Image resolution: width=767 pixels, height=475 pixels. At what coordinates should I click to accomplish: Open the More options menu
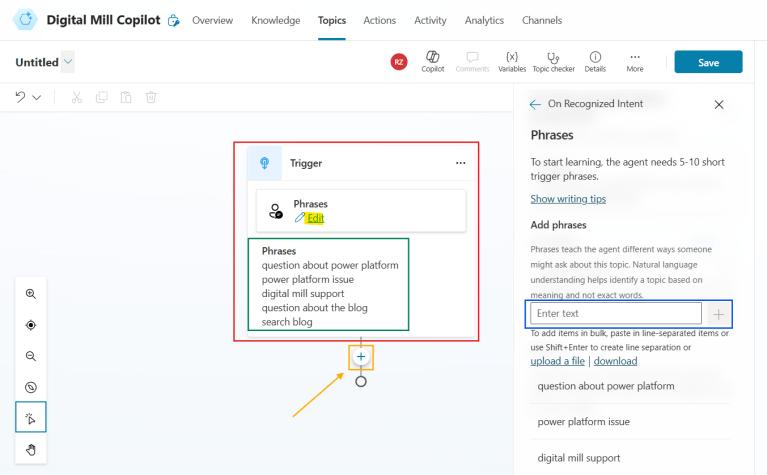(634, 62)
